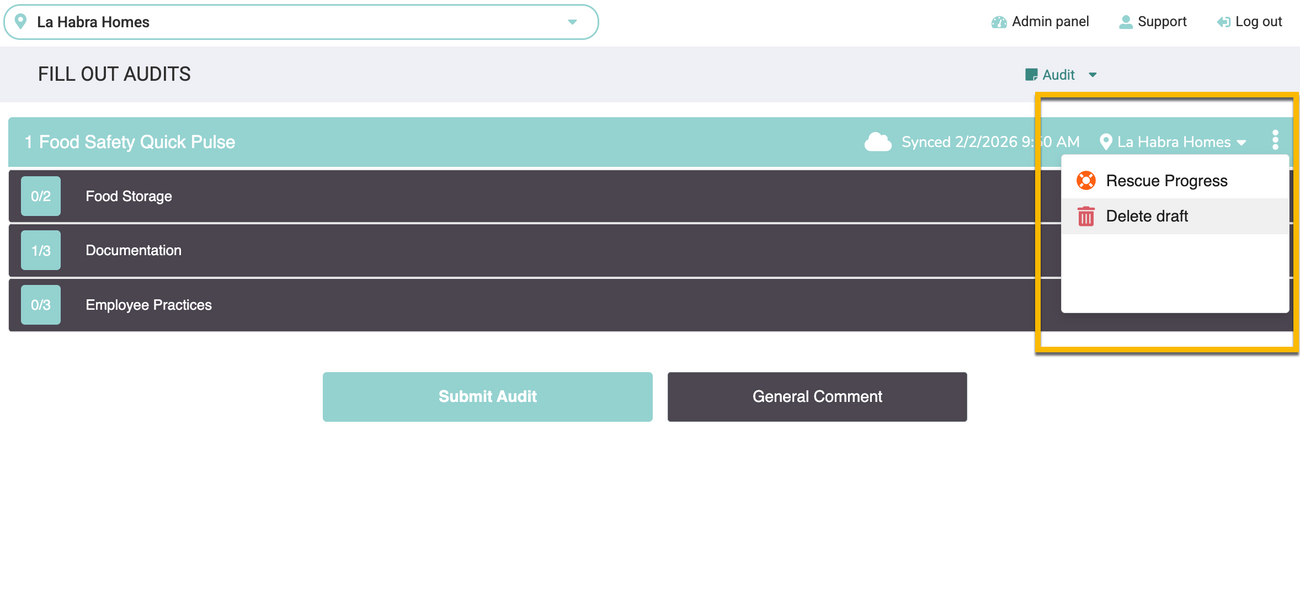Expand the Food Storage section
Image resolution: width=1300 pixels, height=603 pixels.
point(129,196)
